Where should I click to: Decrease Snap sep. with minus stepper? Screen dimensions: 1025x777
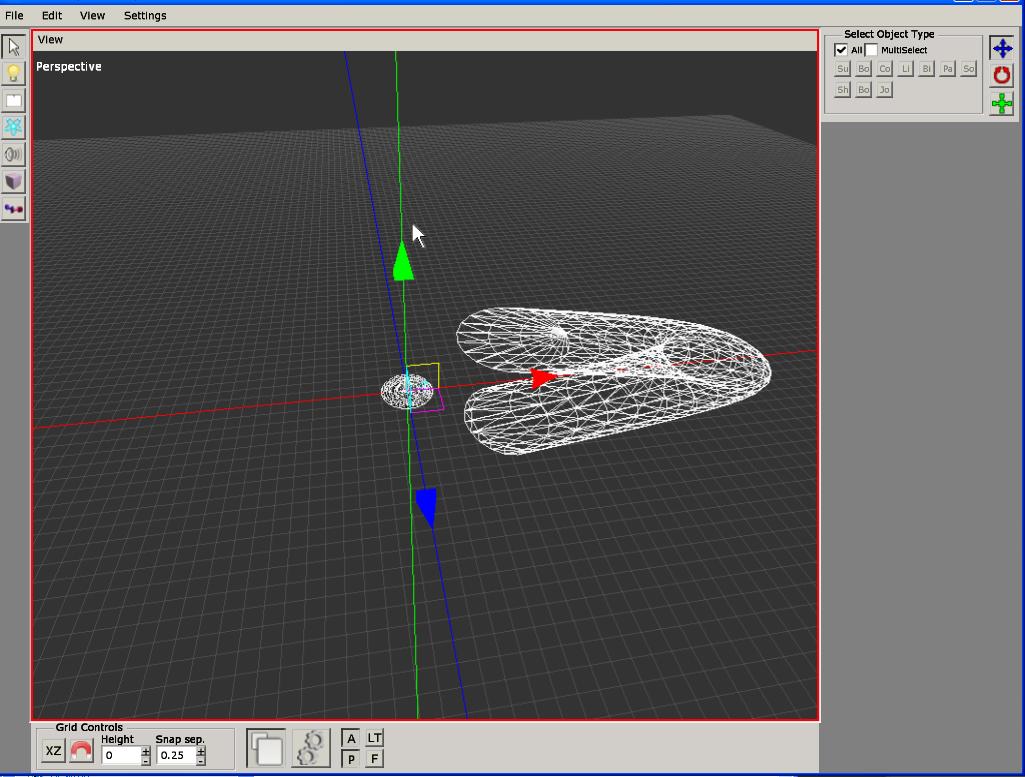201,760
